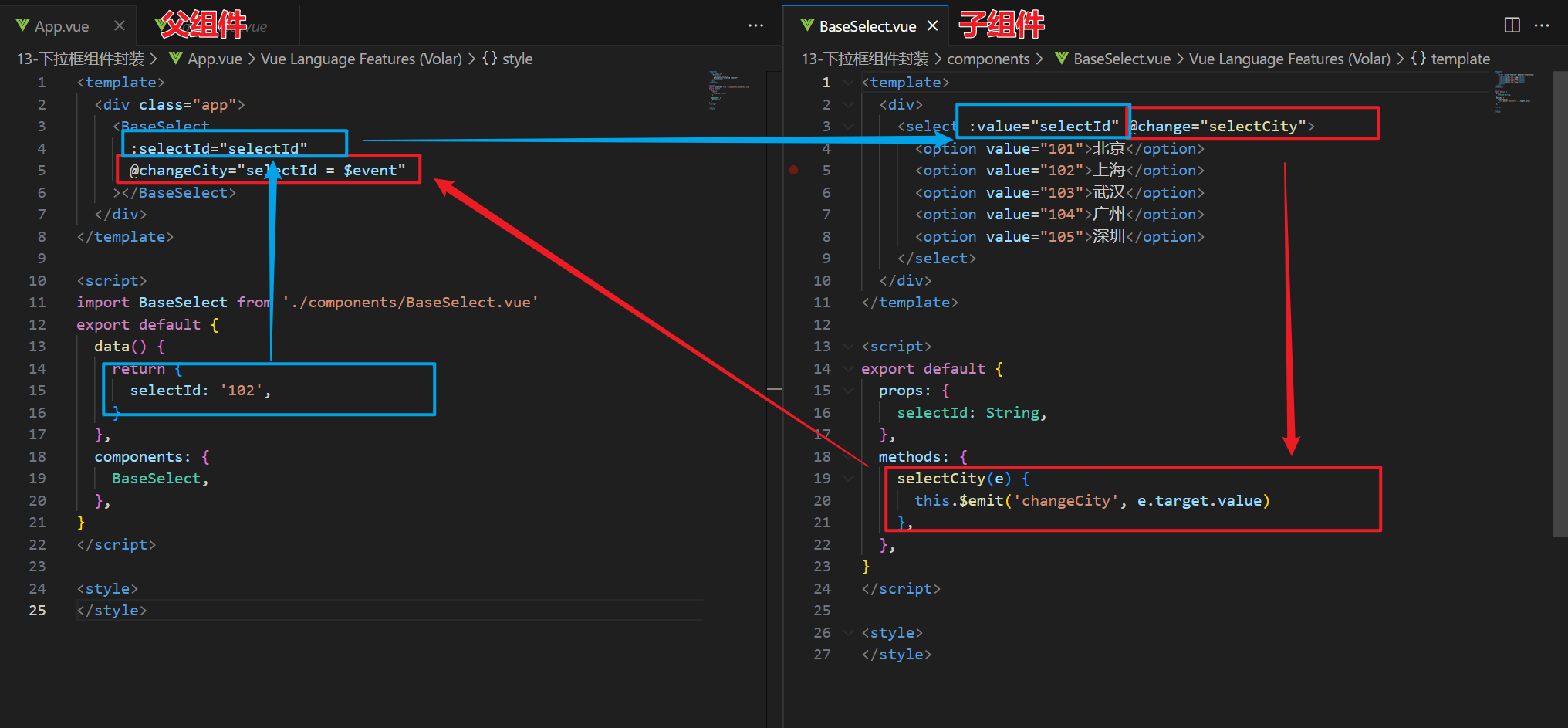This screenshot has height=728, width=1568.
Task: Click the div class="app" line in App.vue
Action: click(x=170, y=104)
